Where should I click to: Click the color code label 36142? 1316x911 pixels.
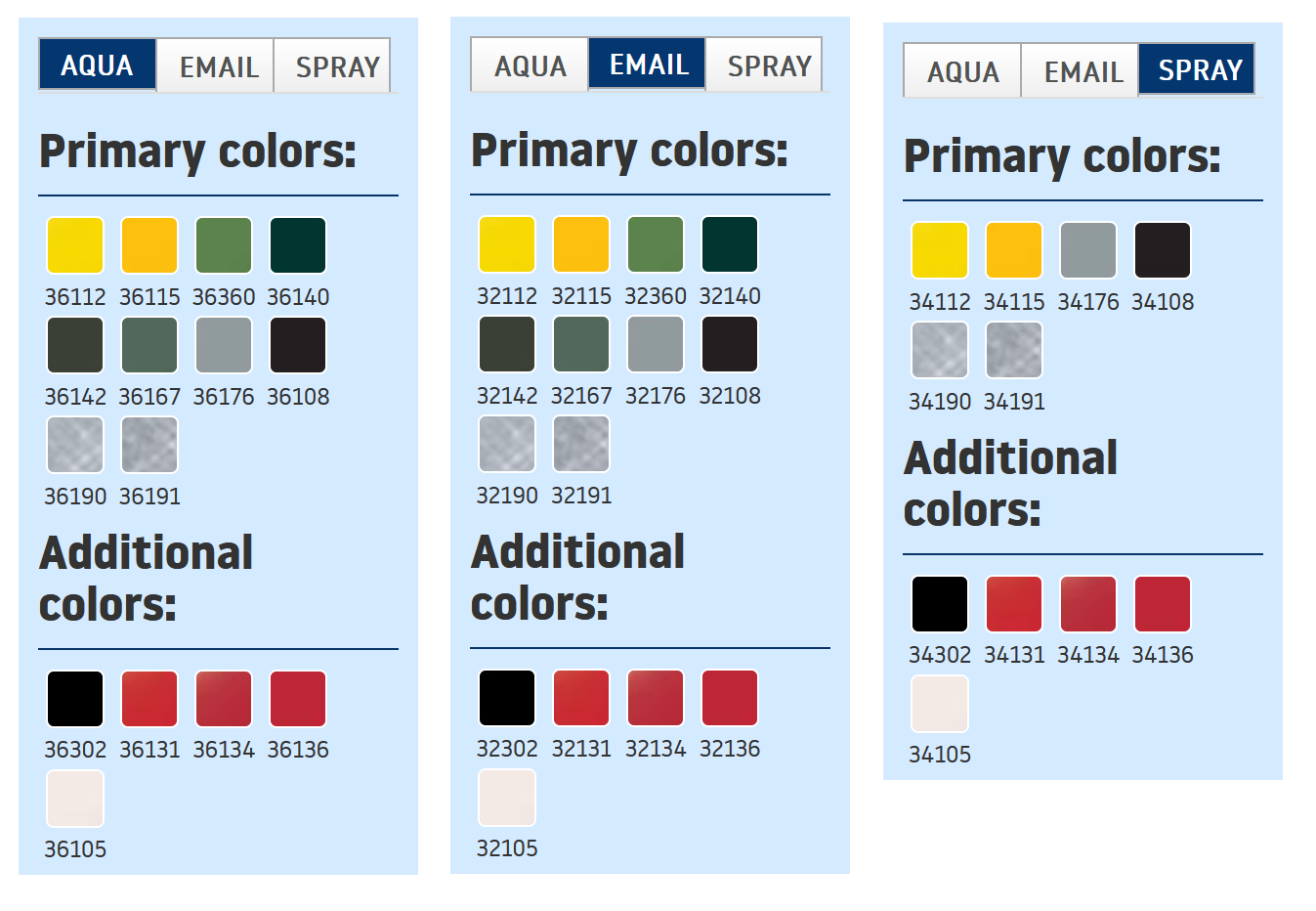click(75, 397)
